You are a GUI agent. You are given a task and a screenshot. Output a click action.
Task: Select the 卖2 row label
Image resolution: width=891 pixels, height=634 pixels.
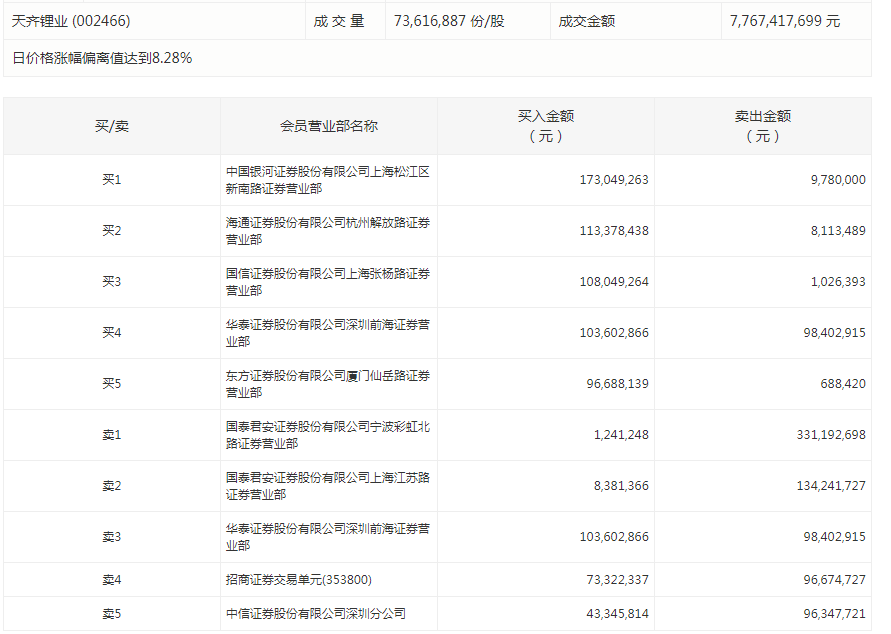click(112, 486)
